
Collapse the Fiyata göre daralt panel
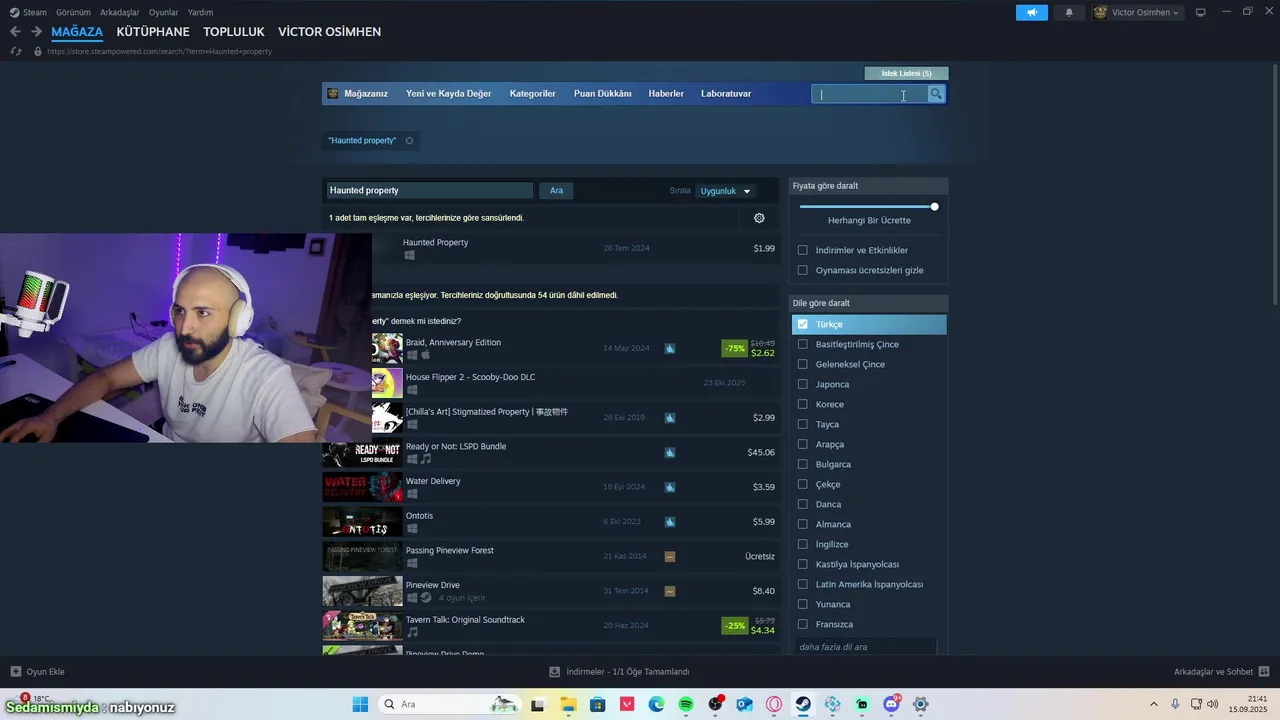pos(868,186)
